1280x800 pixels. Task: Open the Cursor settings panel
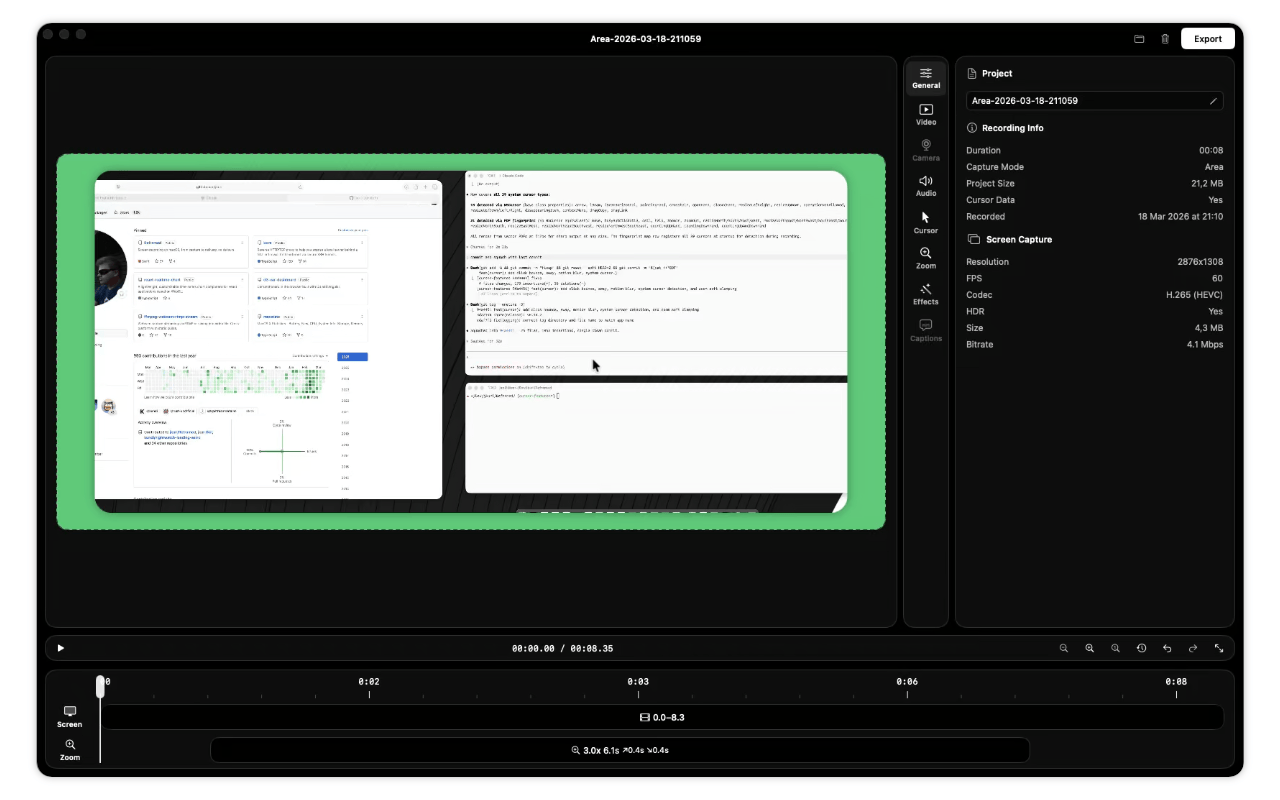[926, 222]
